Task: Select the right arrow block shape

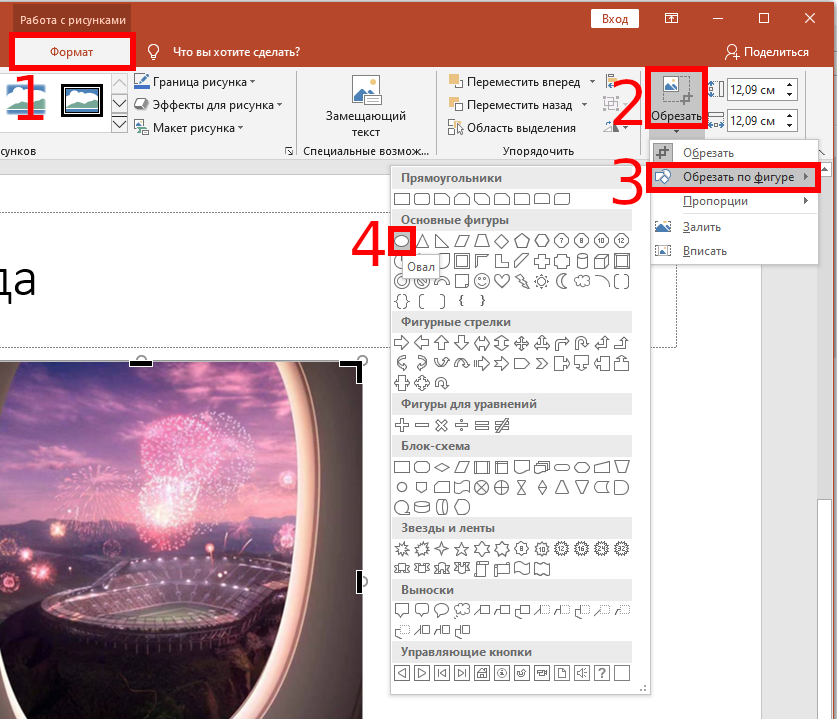Action: click(402, 343)
